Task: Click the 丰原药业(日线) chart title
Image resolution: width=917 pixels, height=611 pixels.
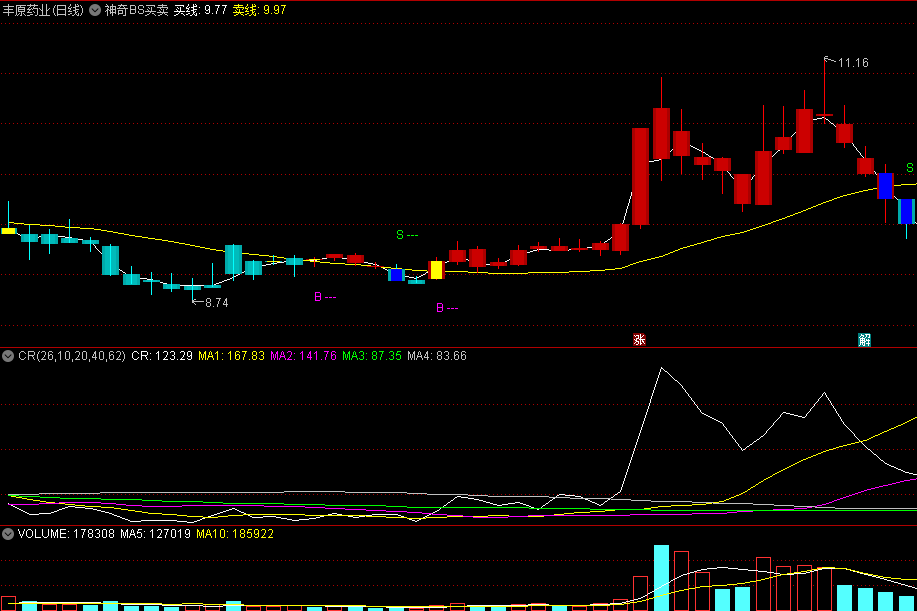Action: pyautogui.click(x=43, y=10)
